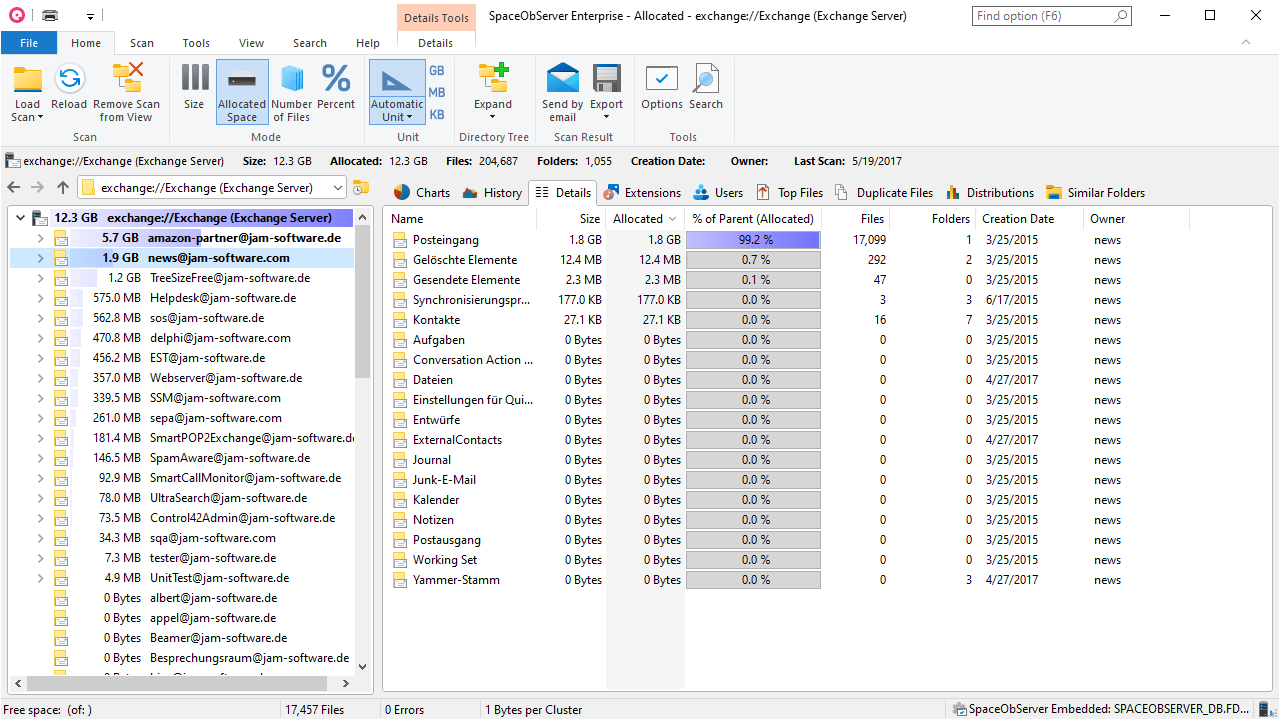Select Webserver@jam-software.de in the tree

(226, 378)
